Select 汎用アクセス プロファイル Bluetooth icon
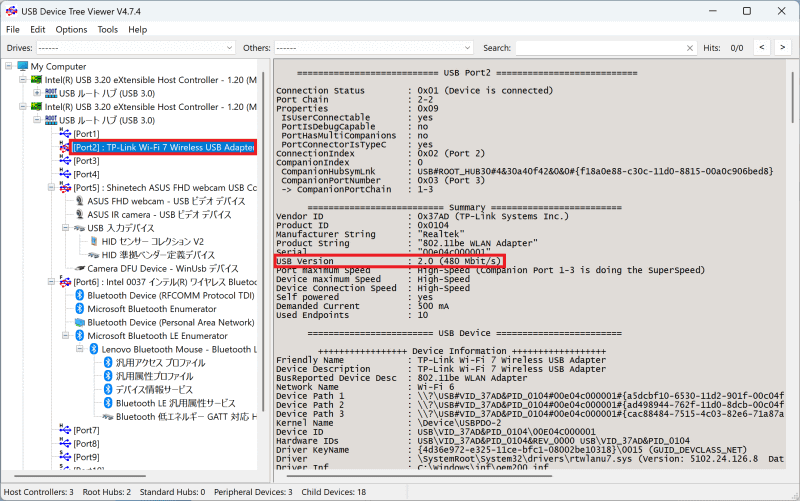 point(108,363)
